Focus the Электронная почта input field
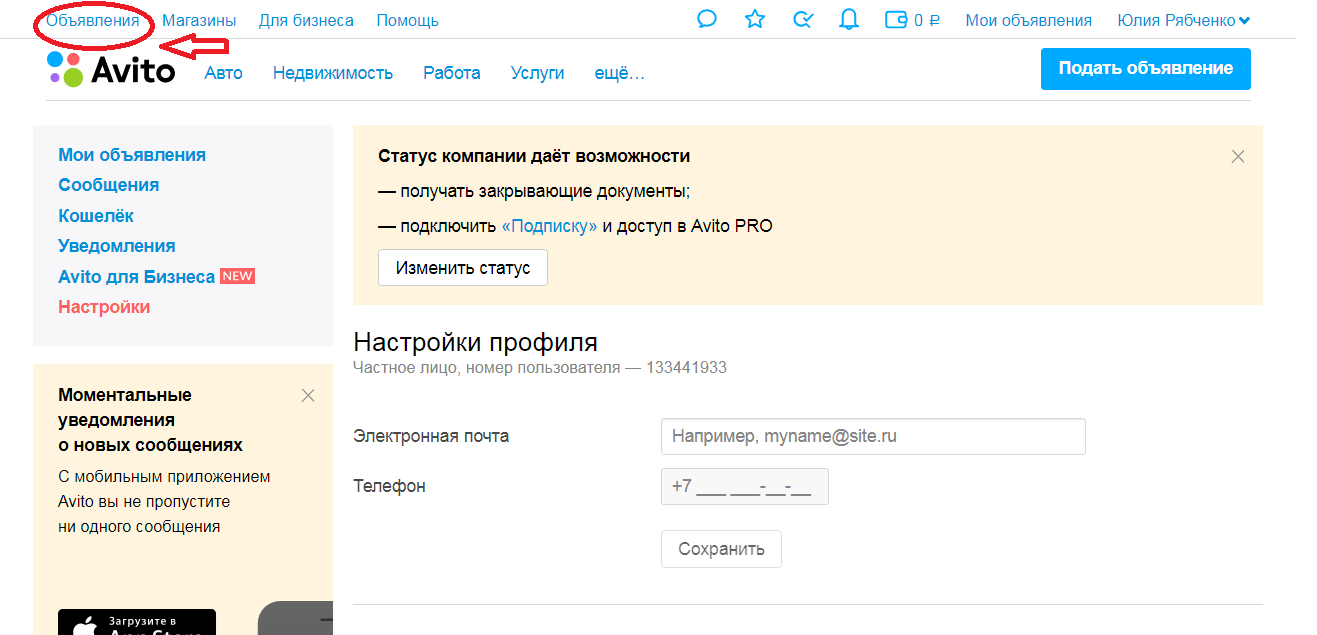 tap(873, 437)
